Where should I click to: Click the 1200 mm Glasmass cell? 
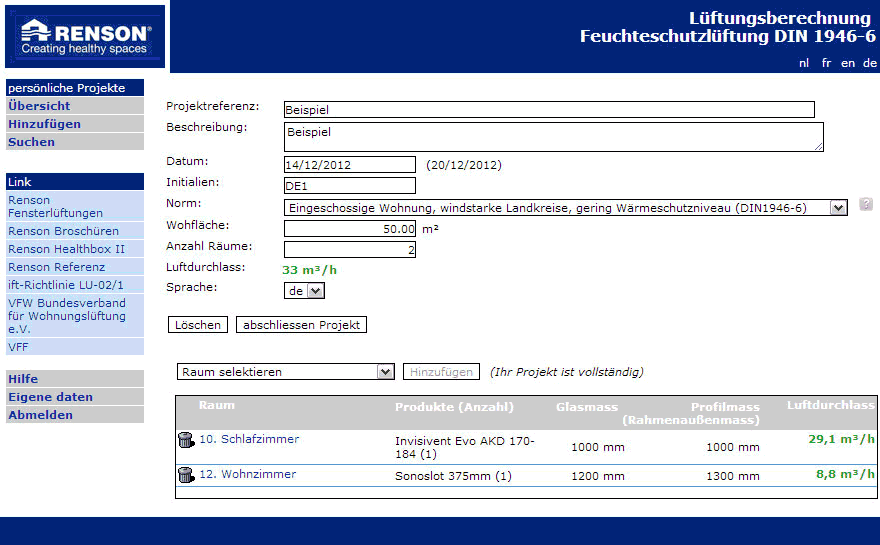598,476
